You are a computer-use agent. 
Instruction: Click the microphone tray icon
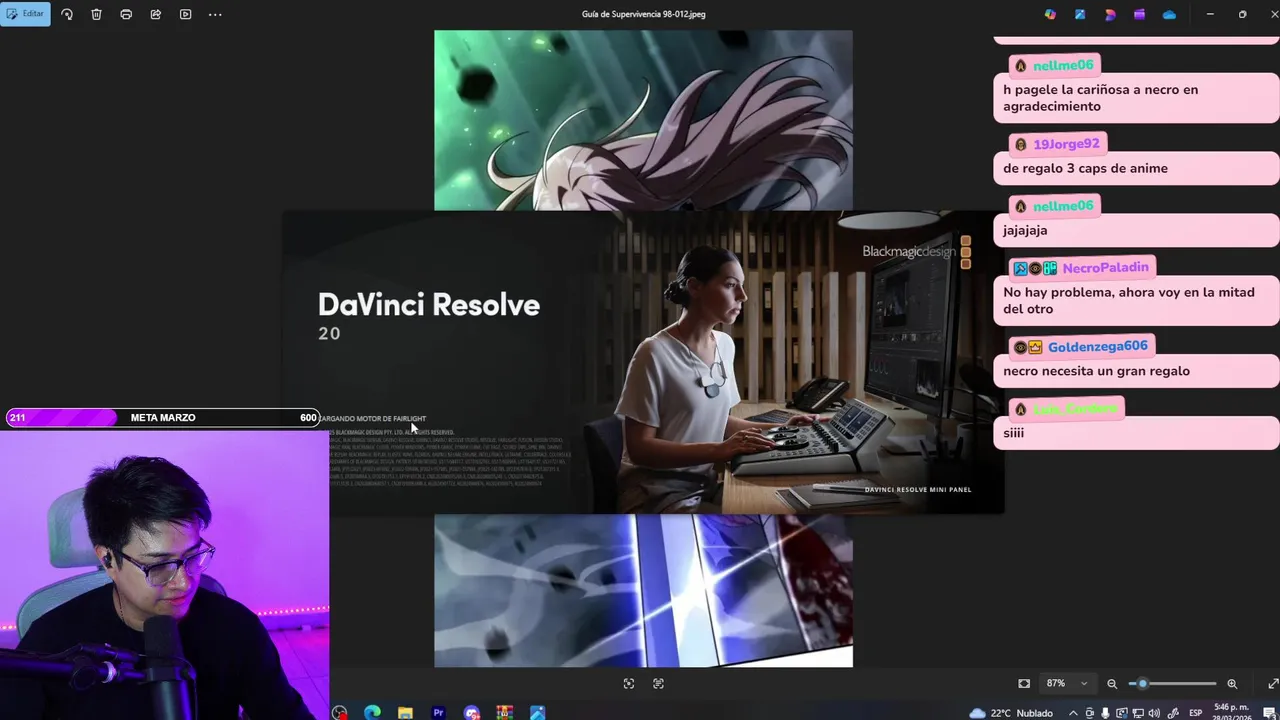click(x=1105, y=713)
